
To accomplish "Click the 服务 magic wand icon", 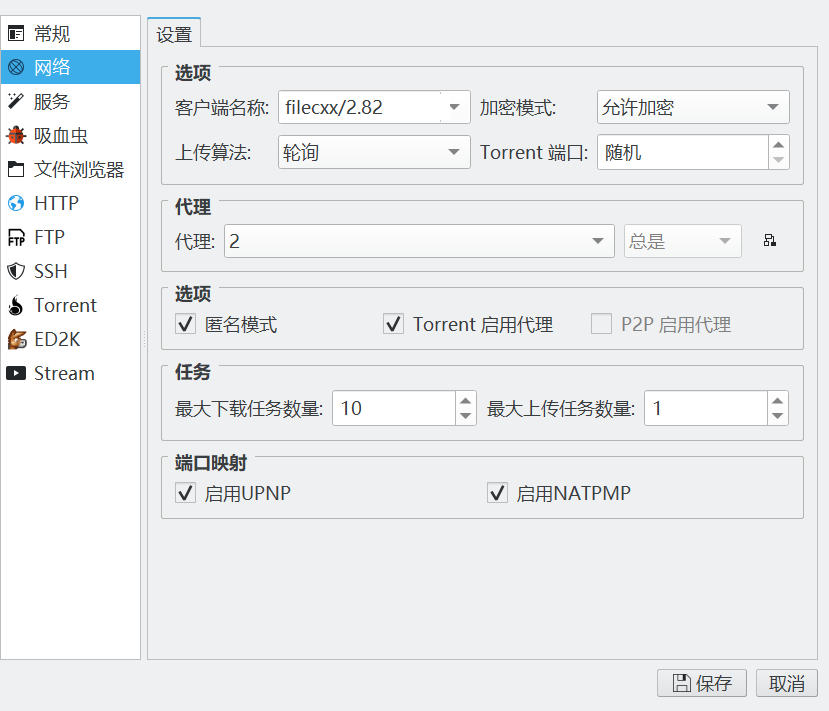I will [x=16, y=101].
